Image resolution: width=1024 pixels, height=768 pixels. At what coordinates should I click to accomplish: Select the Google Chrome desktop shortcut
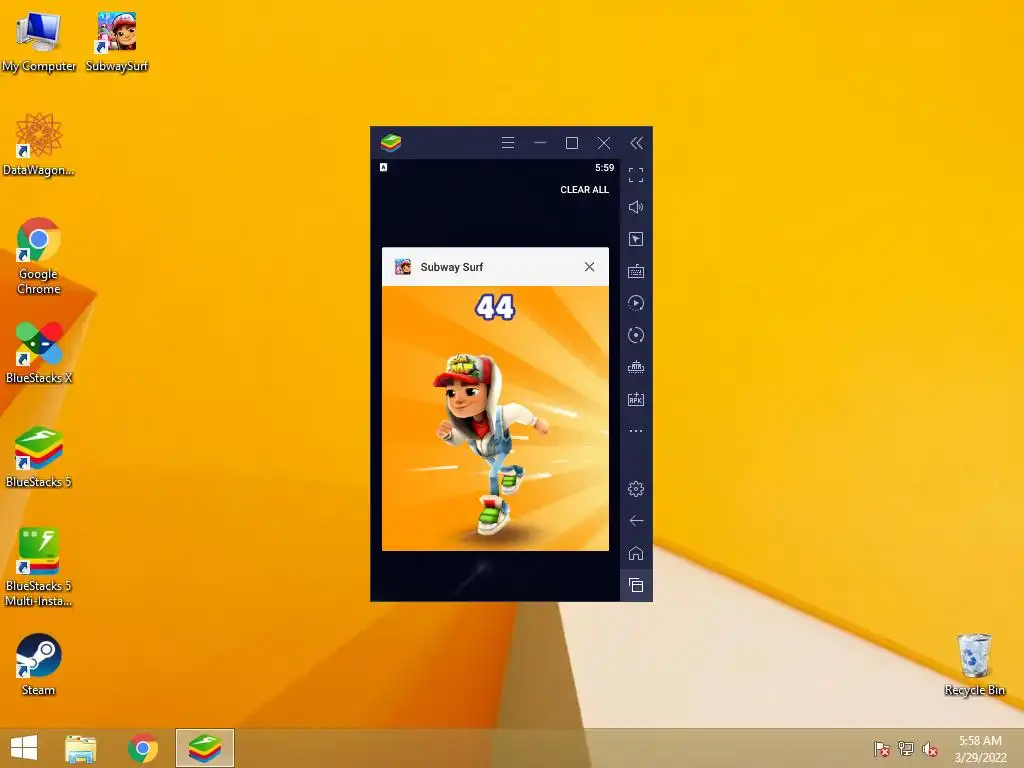point(39,256)
